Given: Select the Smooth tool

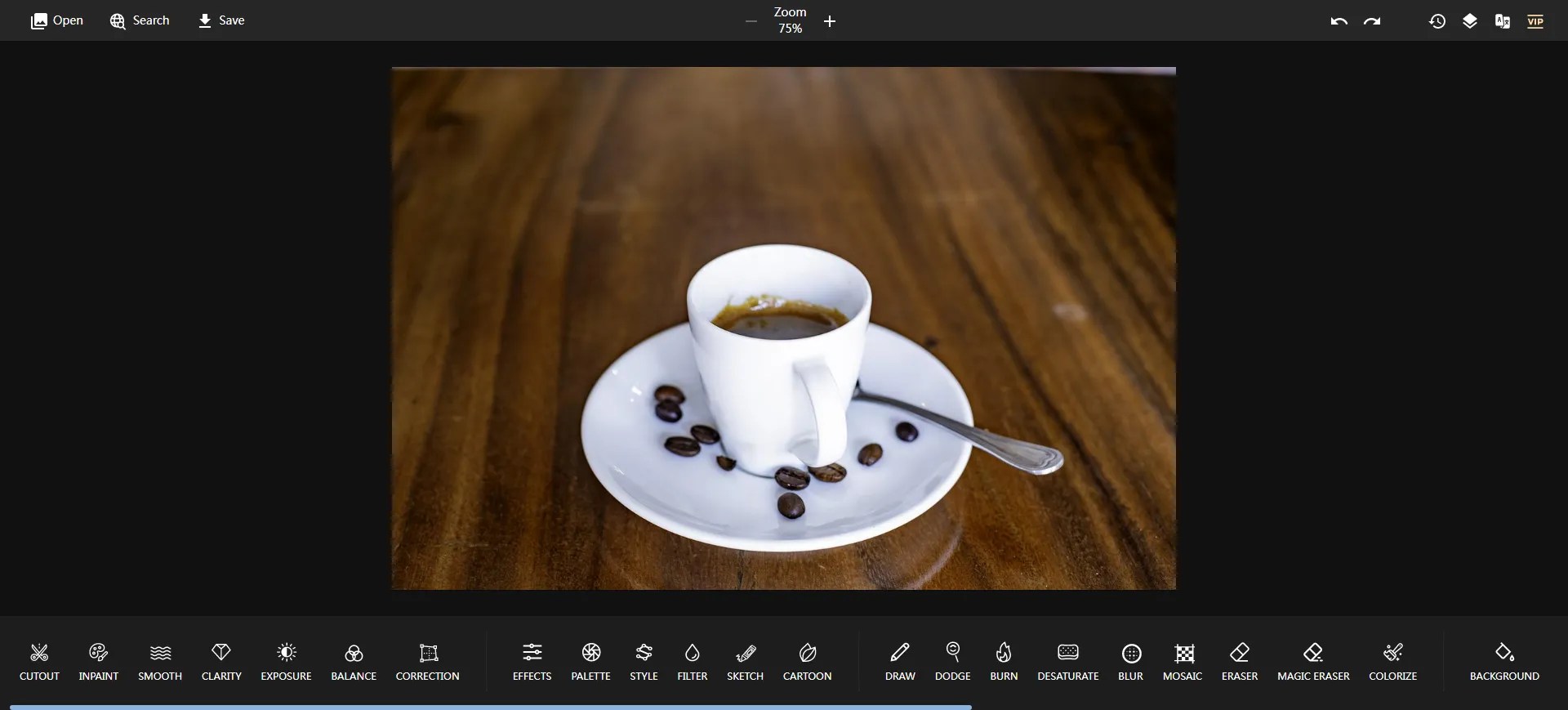Looking at the screenshot, I should tap(160, 662).
